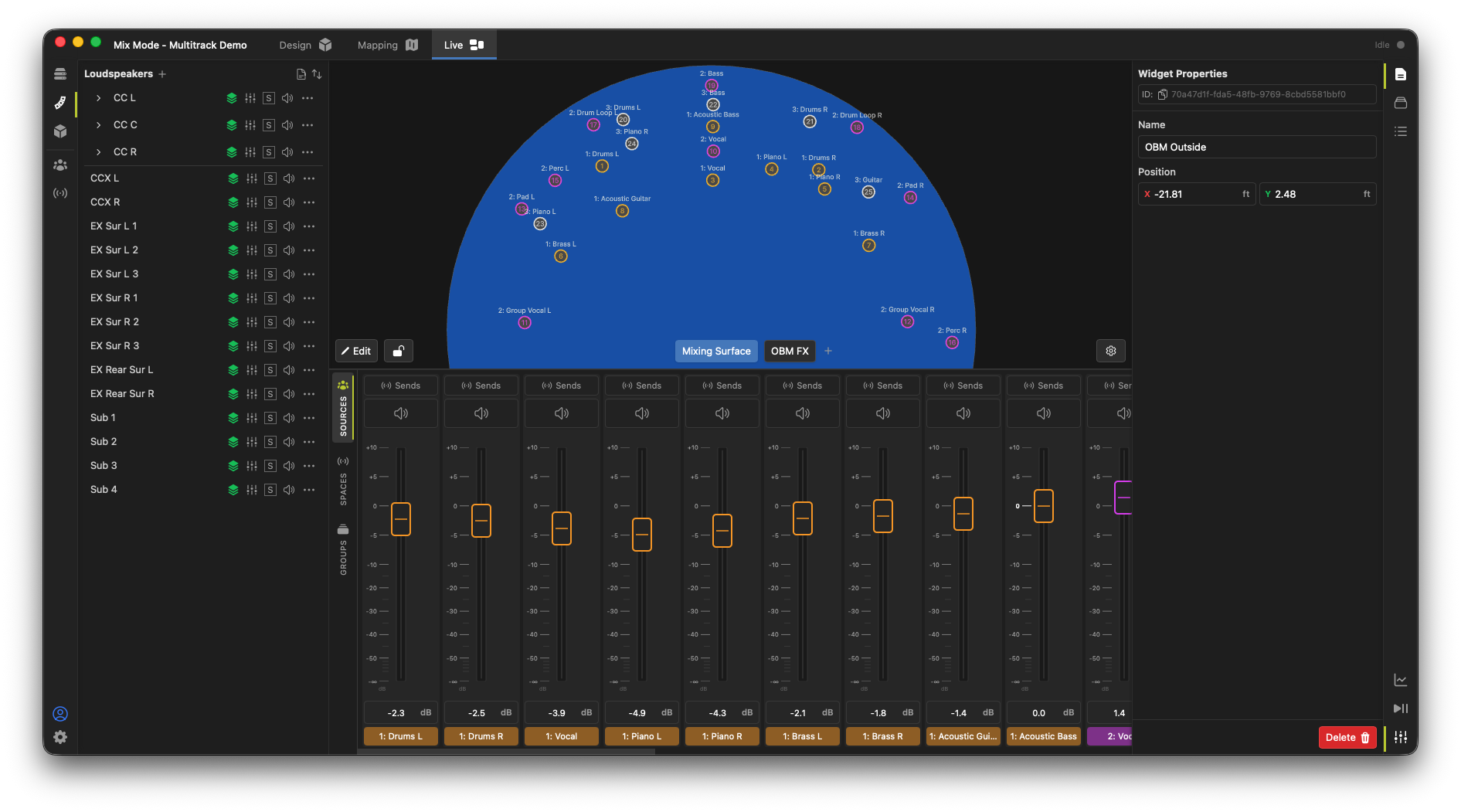1461x812 pixels.
Task: Select the Live tab
Action: pos(464,45)
